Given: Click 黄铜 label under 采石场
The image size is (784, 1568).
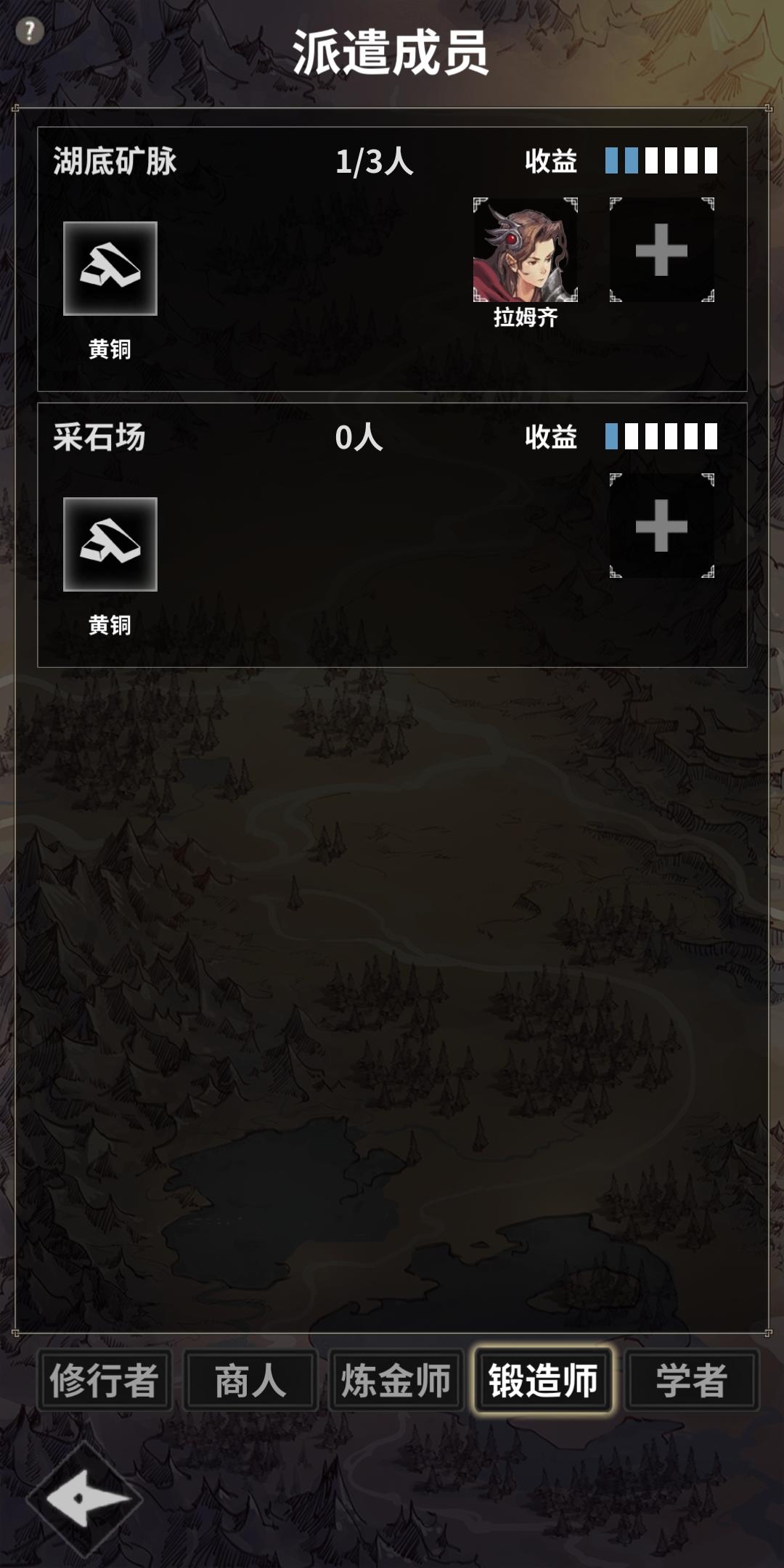Looking at the screenshot, I should pos(110,625).
